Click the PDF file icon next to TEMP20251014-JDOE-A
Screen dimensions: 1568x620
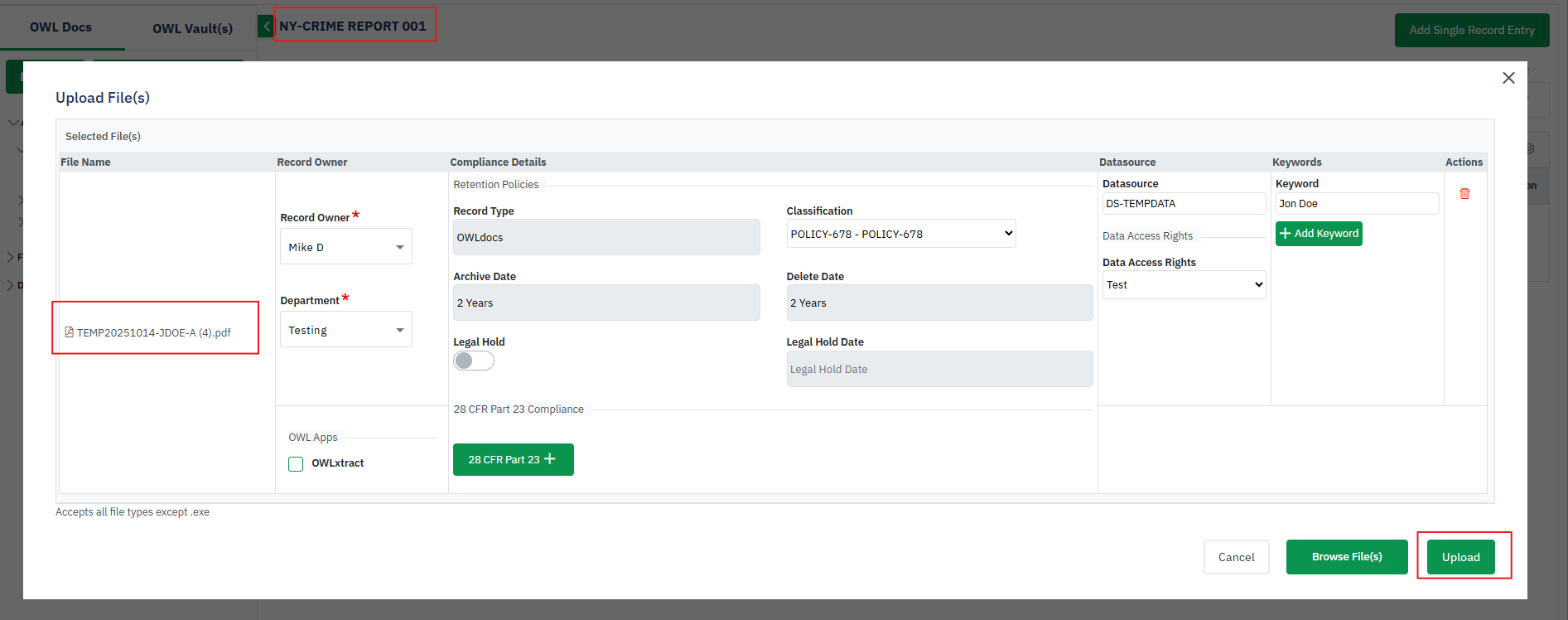[70, 332]
